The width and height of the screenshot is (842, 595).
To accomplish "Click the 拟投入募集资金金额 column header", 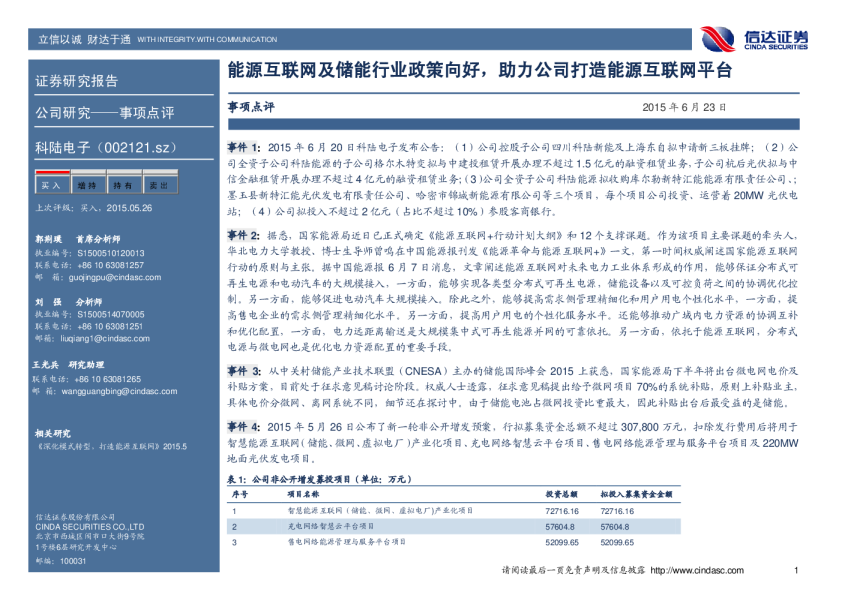I will pos(636,494).
